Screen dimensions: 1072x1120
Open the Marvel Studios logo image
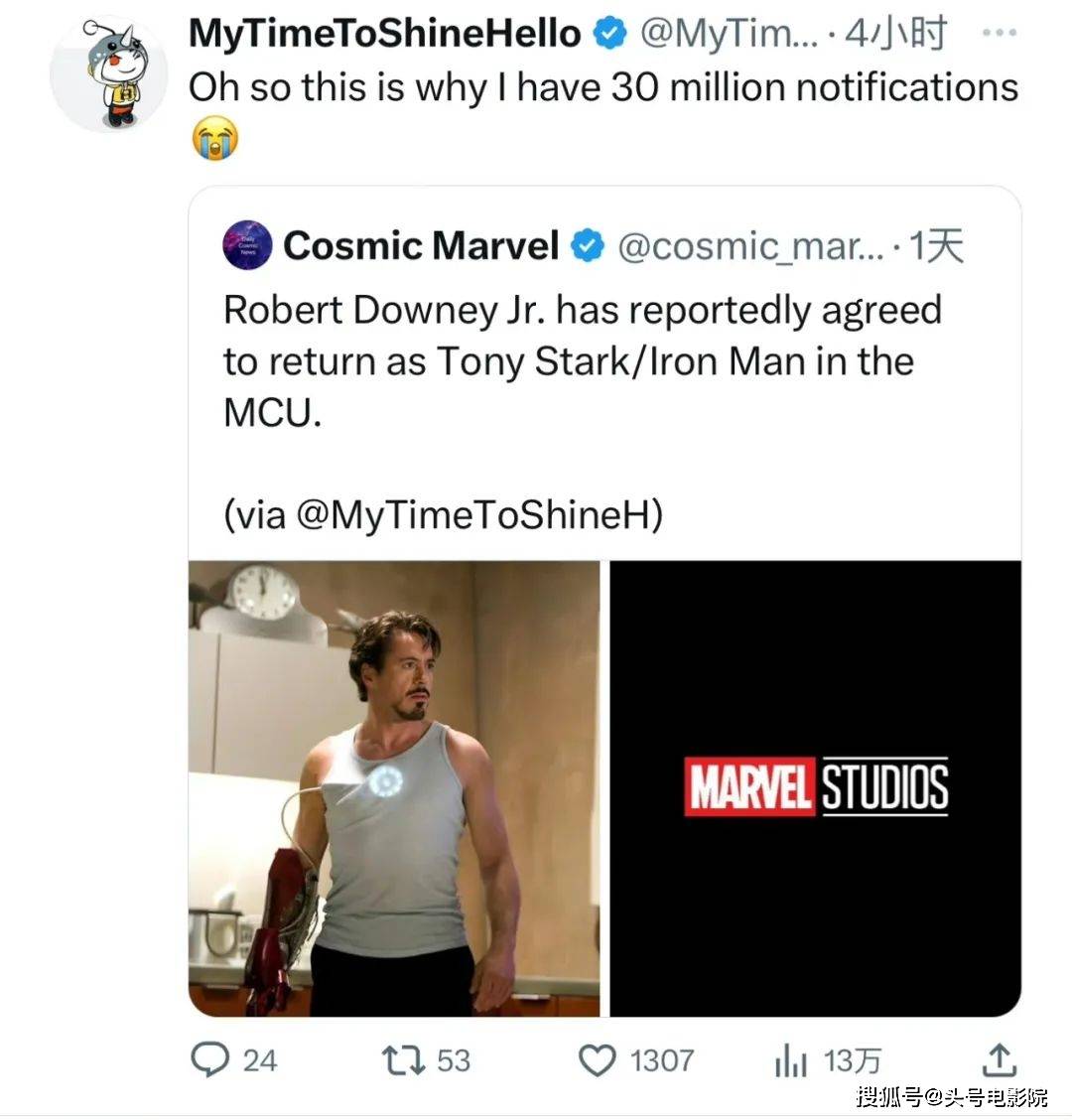click(x=815, y=788)
